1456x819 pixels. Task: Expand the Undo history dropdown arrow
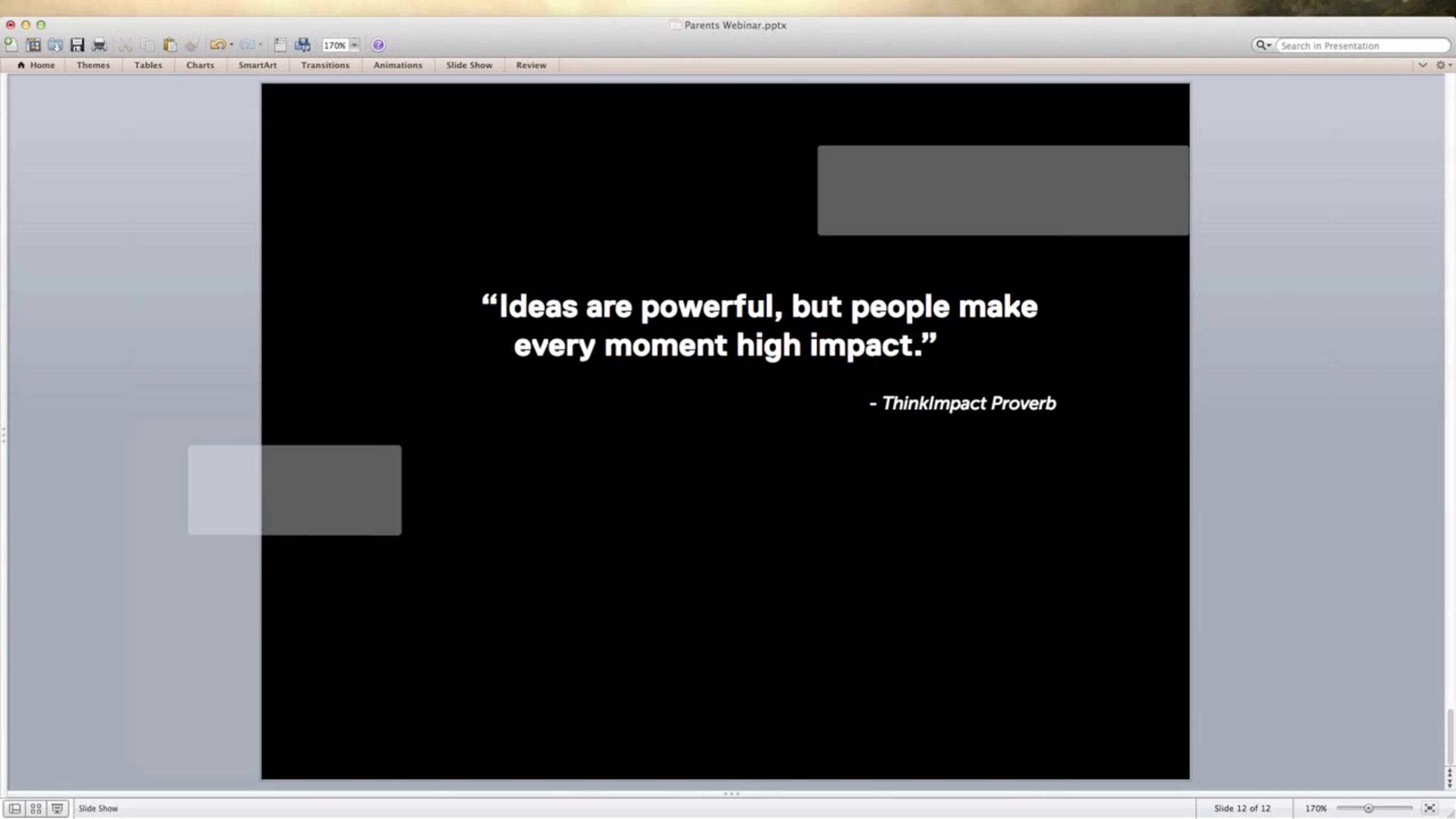pos(232,45)
